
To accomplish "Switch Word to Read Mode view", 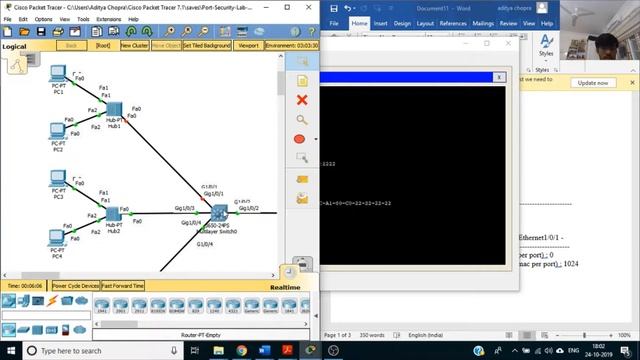I will (x=509, y=335).
